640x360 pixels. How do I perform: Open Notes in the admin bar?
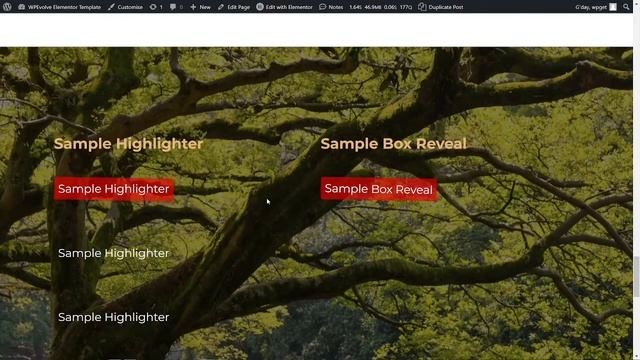point(331,7)
